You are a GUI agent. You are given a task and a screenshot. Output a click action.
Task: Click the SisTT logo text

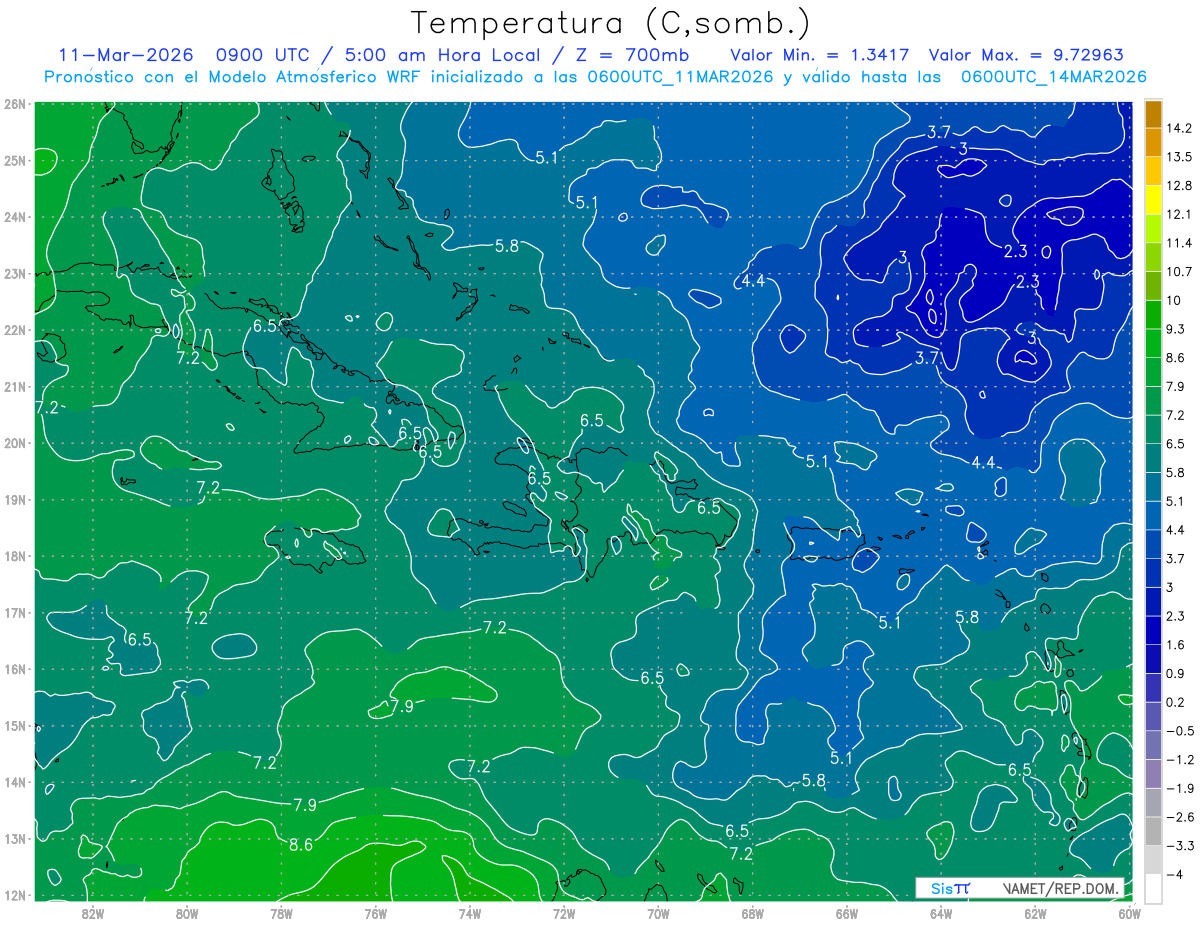click(x=951, y=888)
